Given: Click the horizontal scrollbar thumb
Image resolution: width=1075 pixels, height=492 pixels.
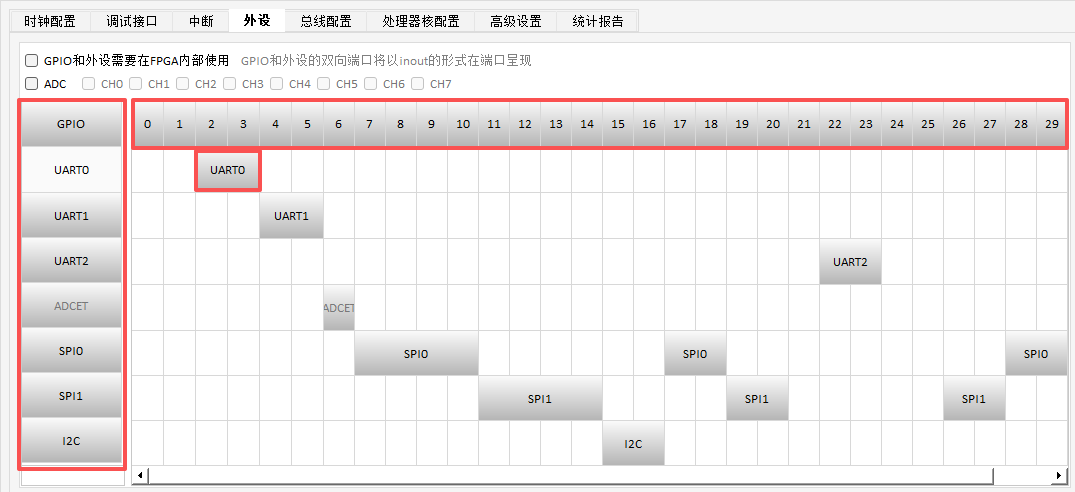Looking at the screenshot, I should pyautogui.click(x=570, y=475).
